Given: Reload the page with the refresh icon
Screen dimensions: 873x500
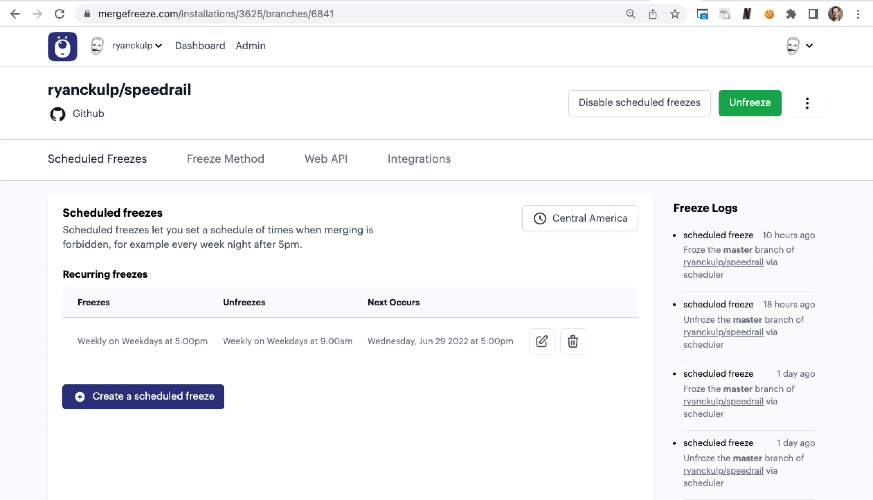Looking at the screenshot, I should click(60, 14).
